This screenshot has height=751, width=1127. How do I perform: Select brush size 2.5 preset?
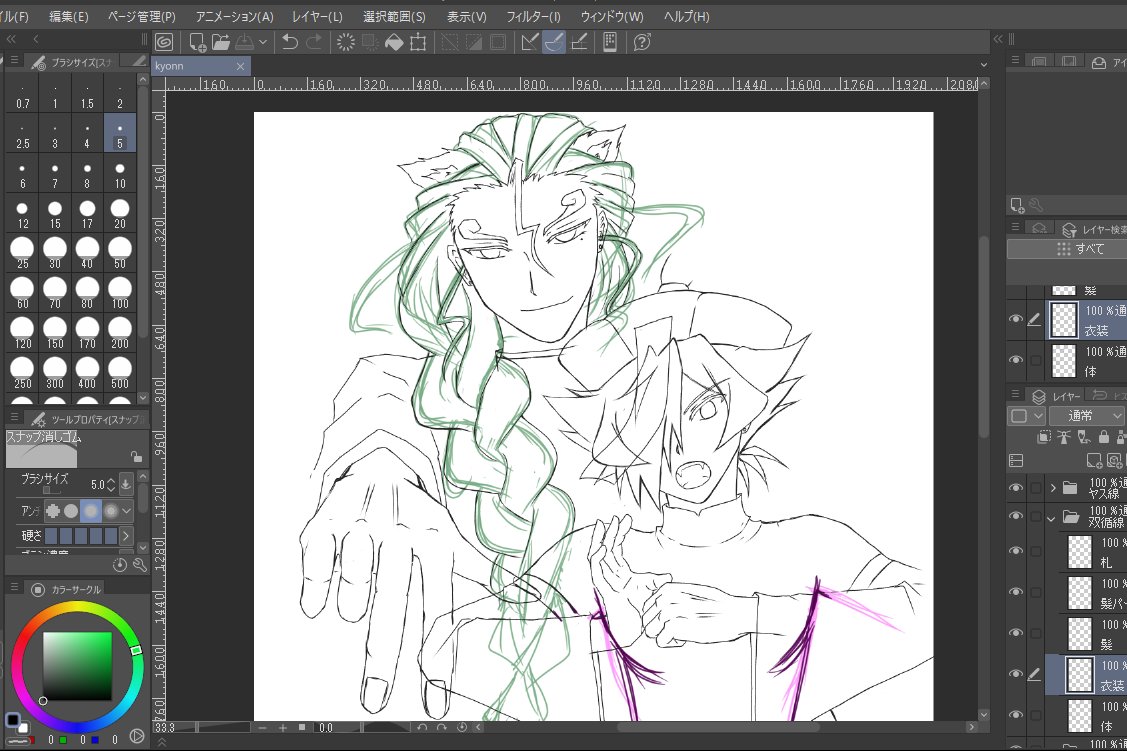point(23,134)
